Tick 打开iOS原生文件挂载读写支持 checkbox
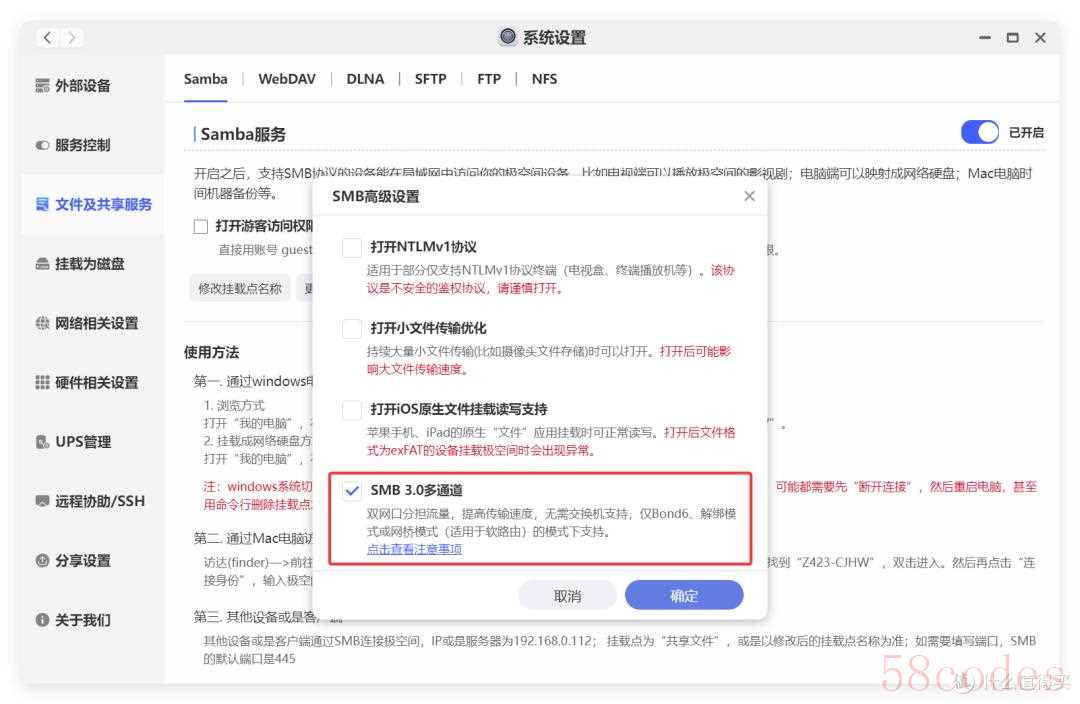The image size is (1080, 704). [352, 410]
